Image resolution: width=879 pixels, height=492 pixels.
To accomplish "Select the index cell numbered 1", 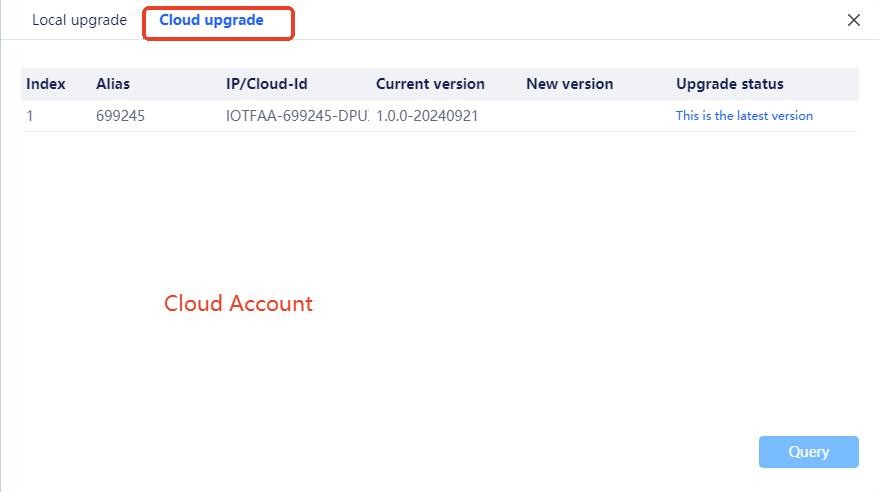I will [30, 116].
